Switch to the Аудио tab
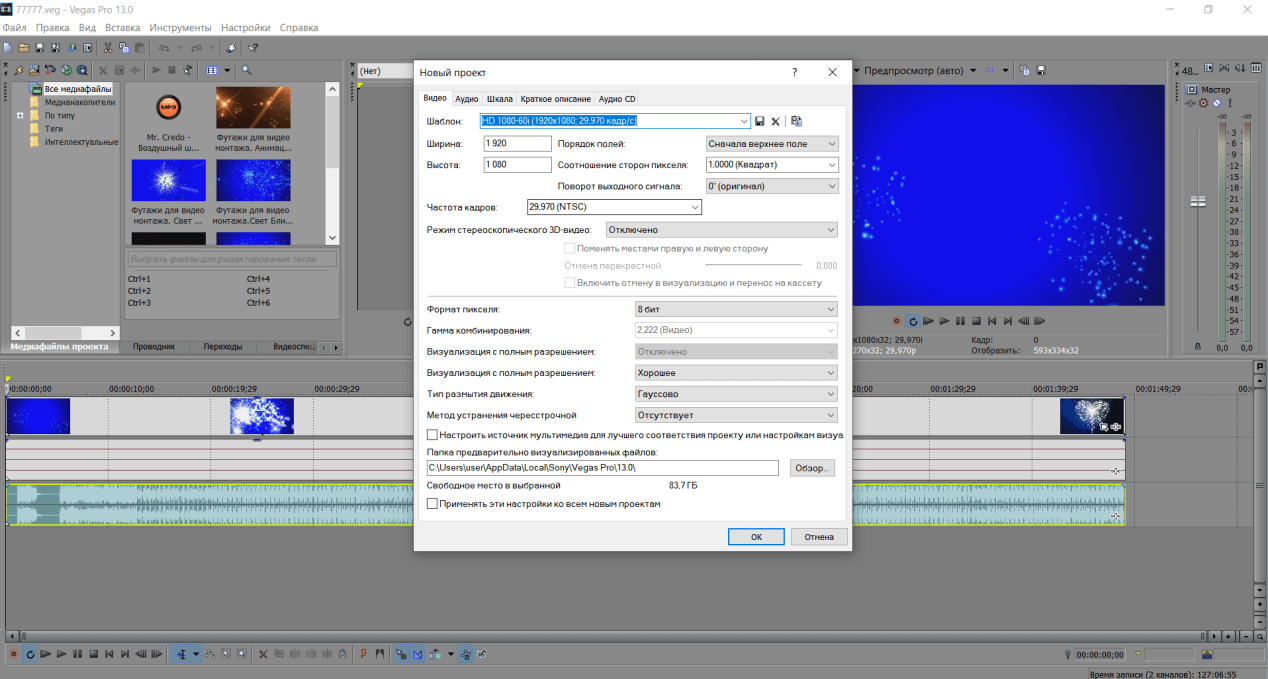The width and height of the screenshot is (1268, 679). click(x=467, y=99)
